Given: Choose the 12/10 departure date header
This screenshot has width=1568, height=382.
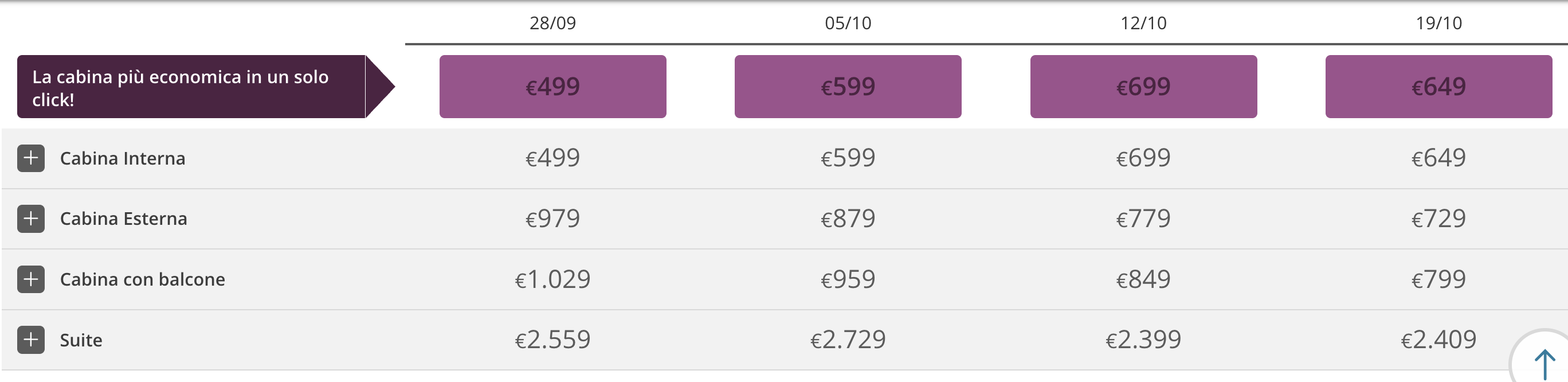Looking at the screenshot, I should tap(1143, 23).
